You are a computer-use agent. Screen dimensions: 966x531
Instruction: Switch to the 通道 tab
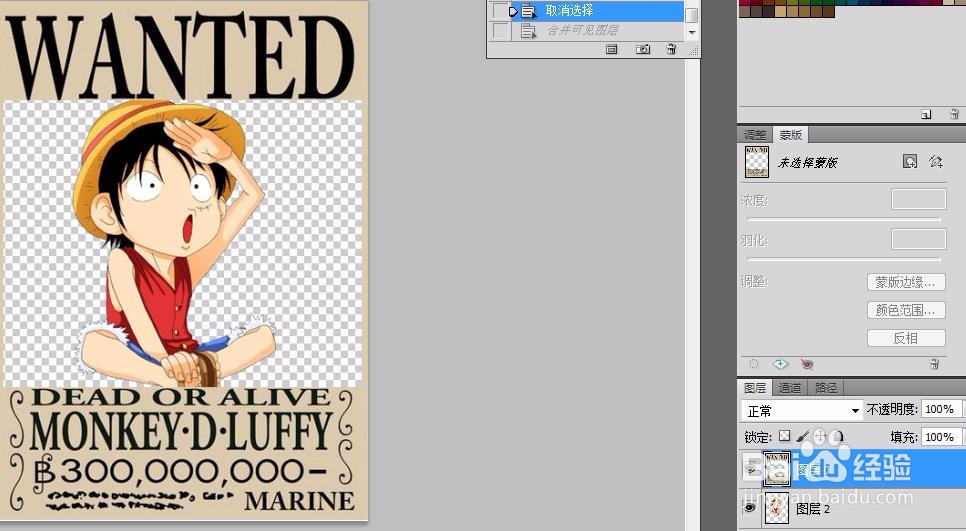(x=790, y=387)
